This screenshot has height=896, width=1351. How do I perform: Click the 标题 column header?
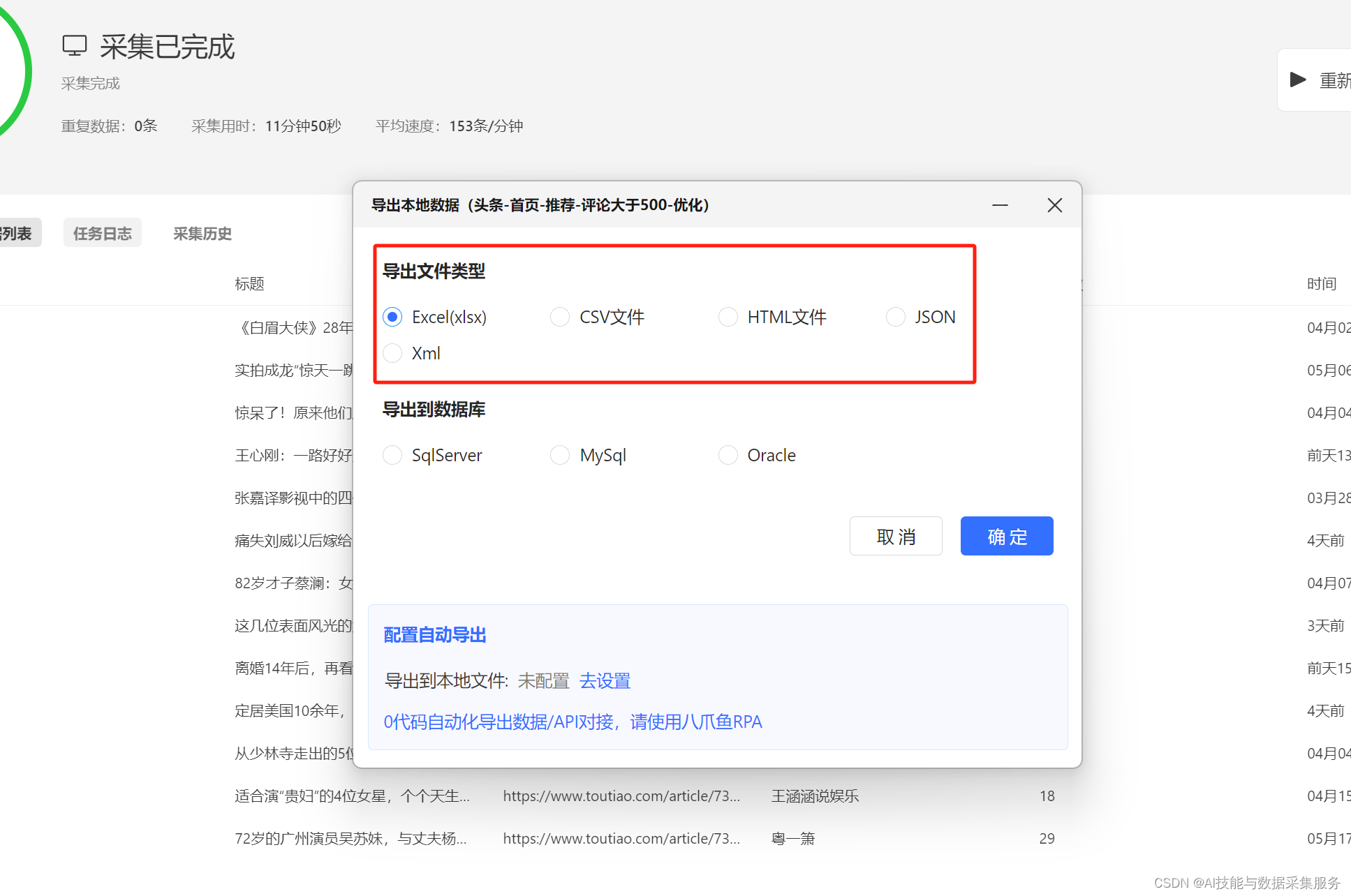click(x=249, y=284)
